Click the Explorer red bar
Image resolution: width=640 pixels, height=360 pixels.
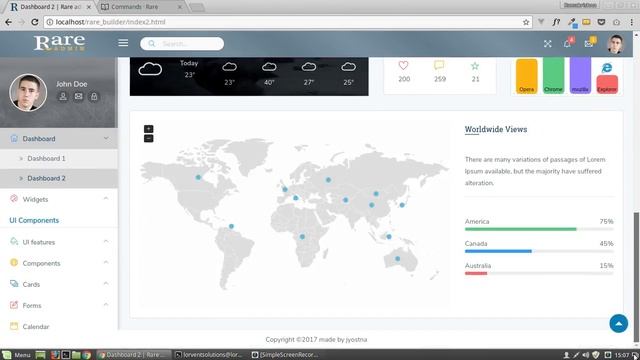tap(607, 84)
